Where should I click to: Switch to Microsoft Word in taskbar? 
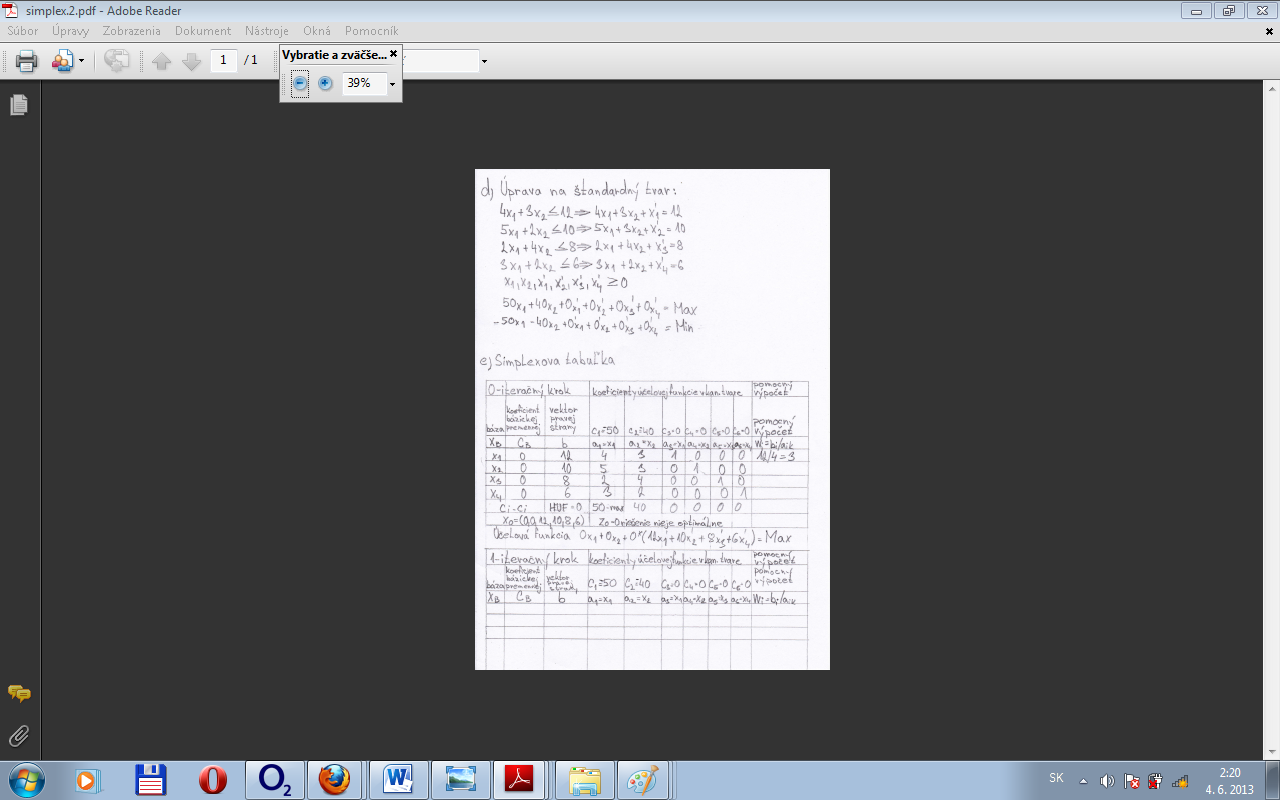[398, 780]
